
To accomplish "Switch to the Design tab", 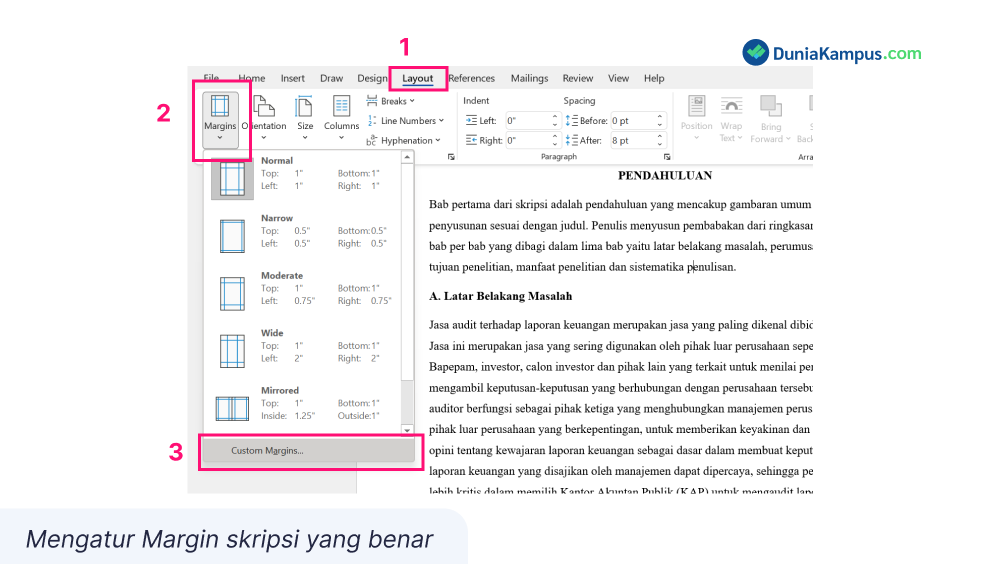I will (x=372, y=78).
